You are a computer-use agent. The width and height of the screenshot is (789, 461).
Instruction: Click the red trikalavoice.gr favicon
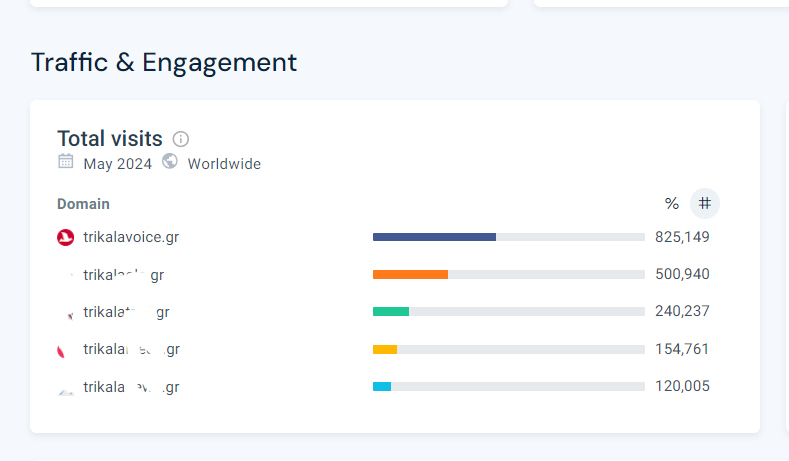[66, 237]
